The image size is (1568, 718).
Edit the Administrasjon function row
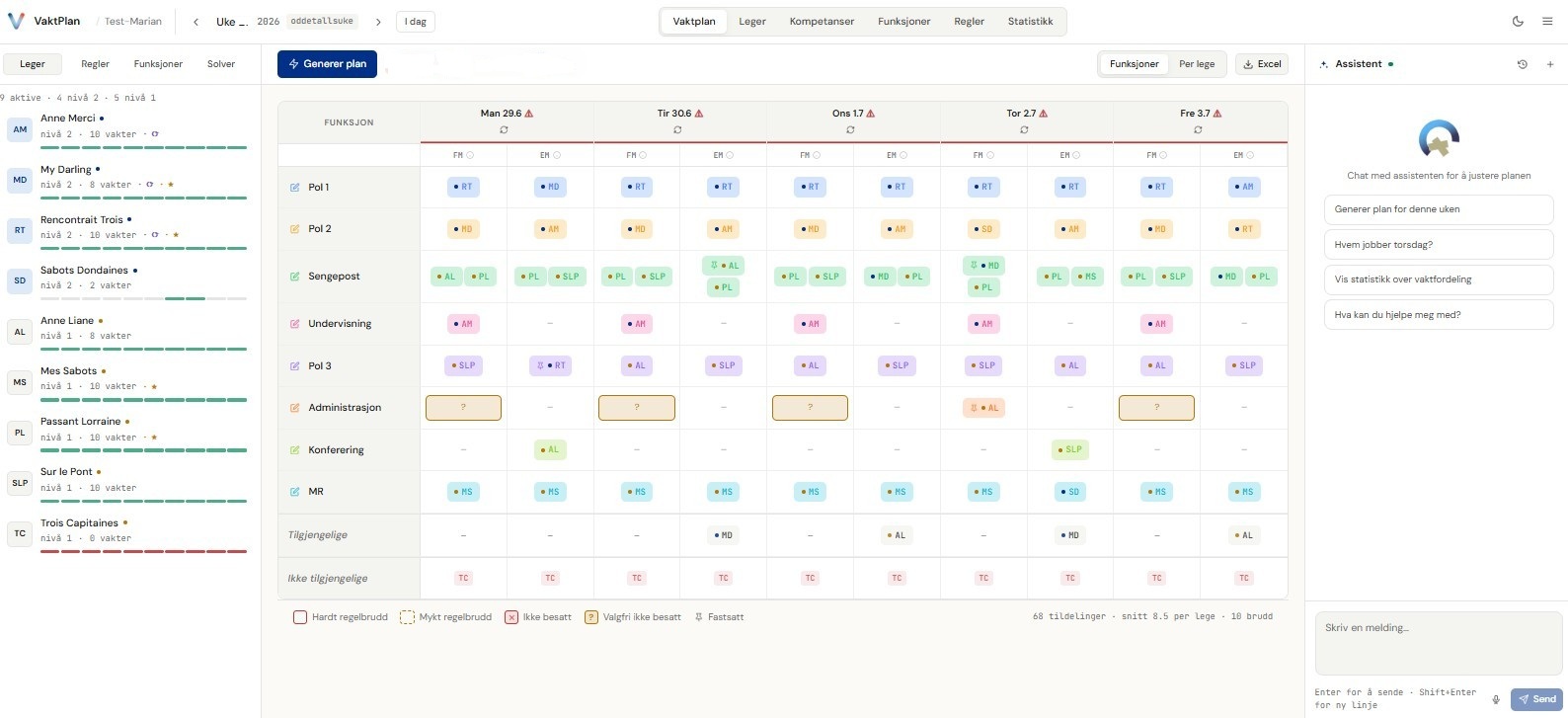(x=294, y=408)
